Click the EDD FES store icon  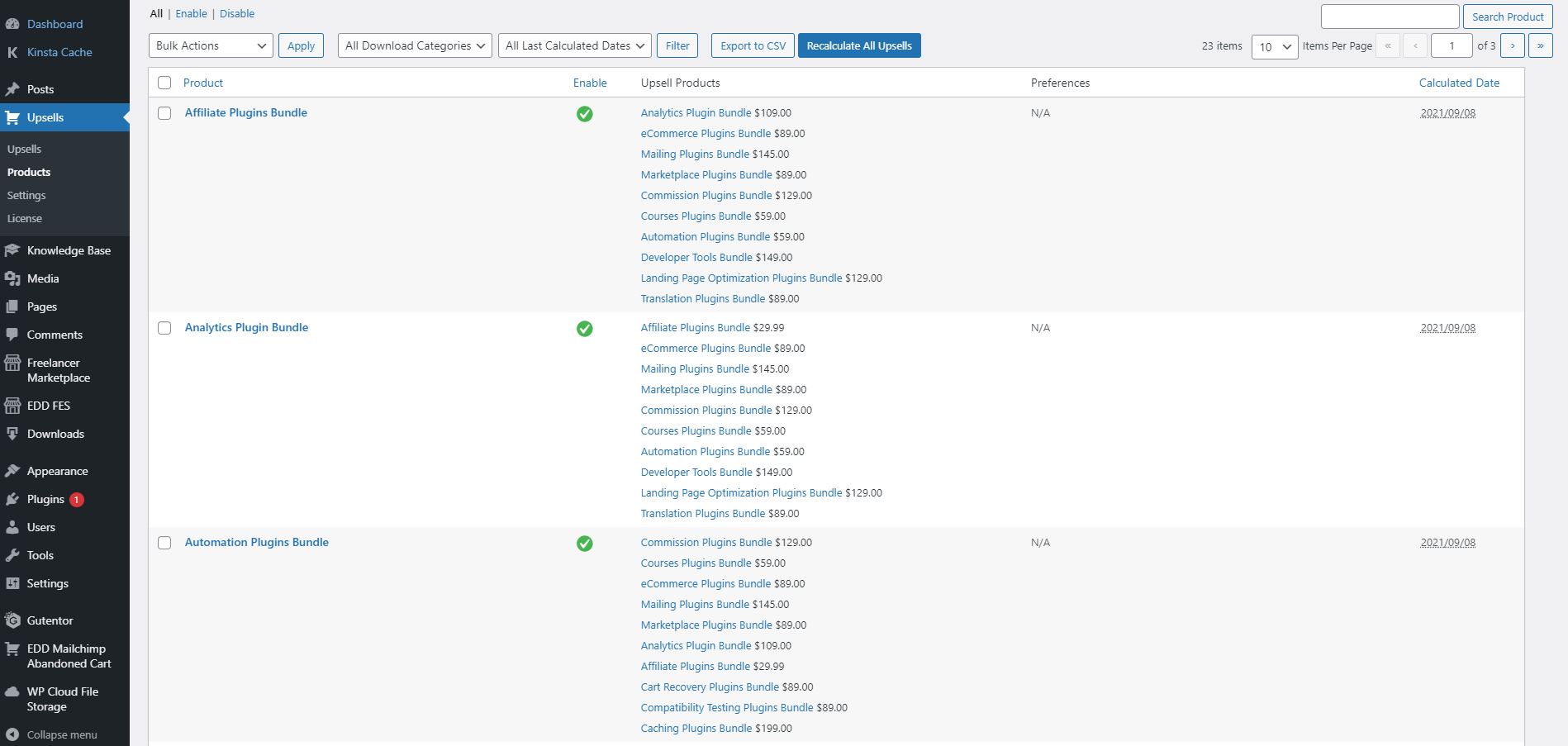pos(12,406)
